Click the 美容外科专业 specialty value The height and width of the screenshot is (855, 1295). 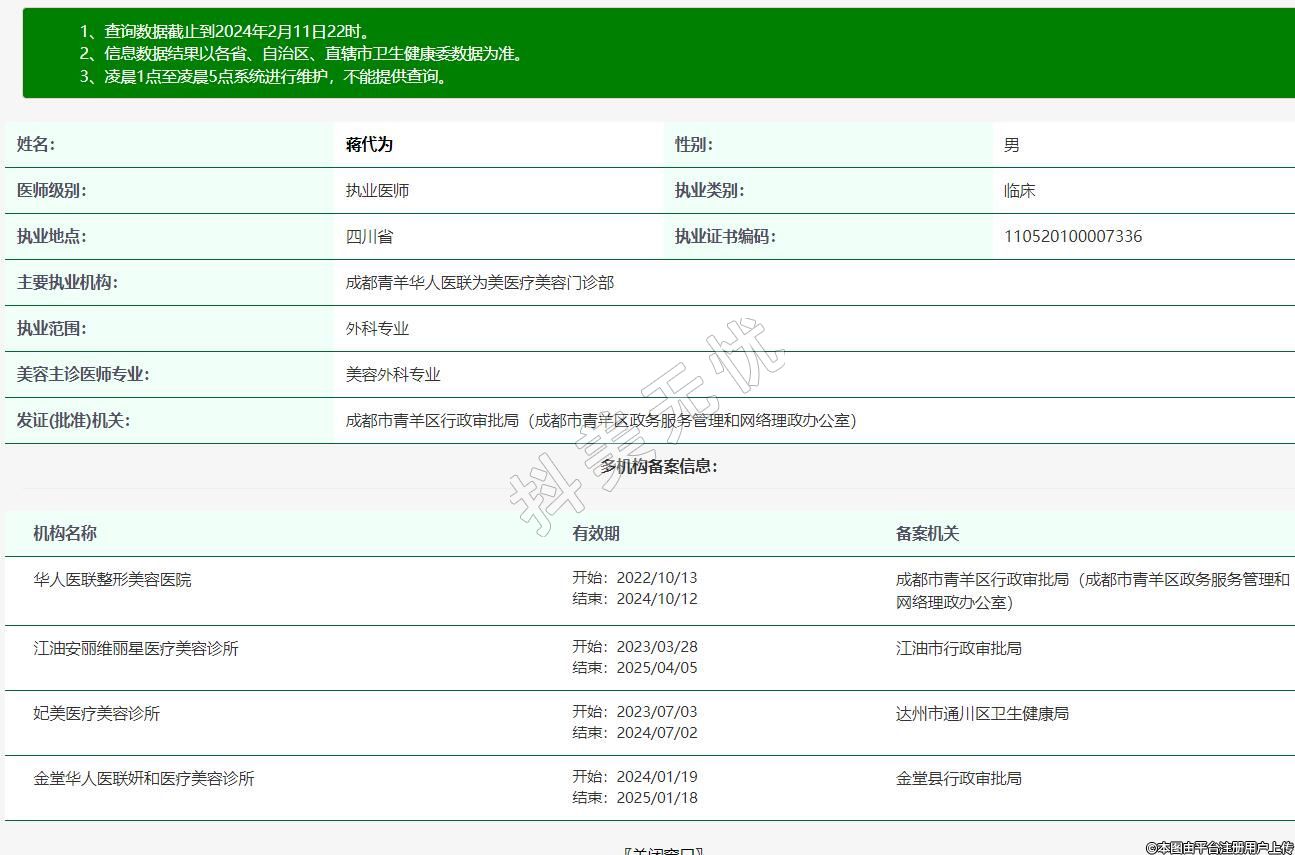pyautogui.click(x=393, y=375)
